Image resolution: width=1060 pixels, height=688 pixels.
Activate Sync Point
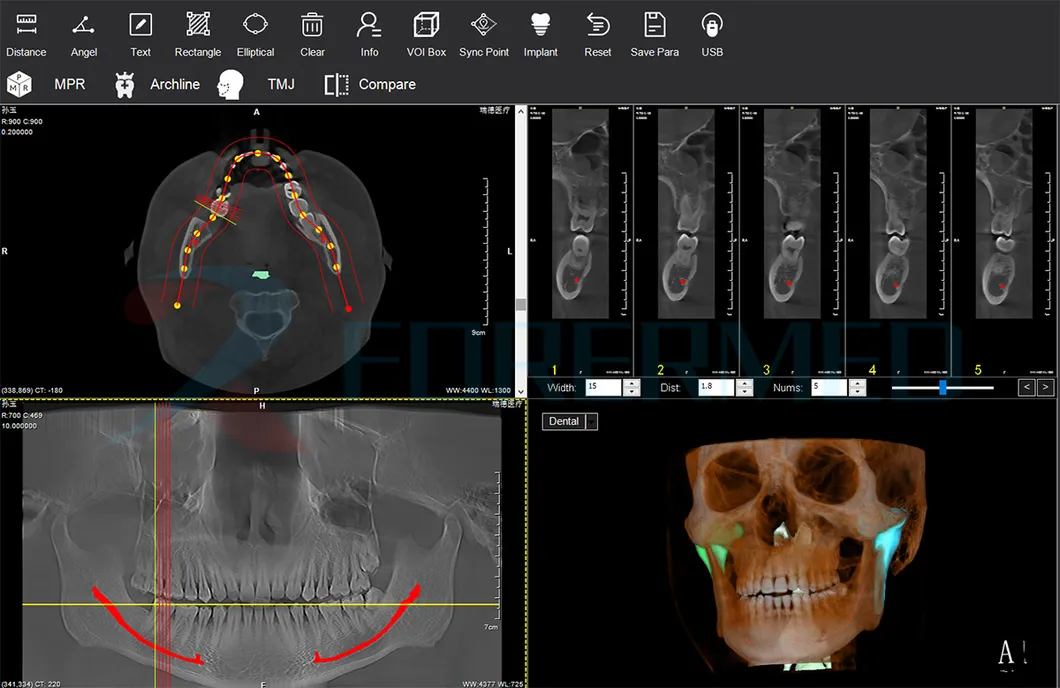(483, 30)
